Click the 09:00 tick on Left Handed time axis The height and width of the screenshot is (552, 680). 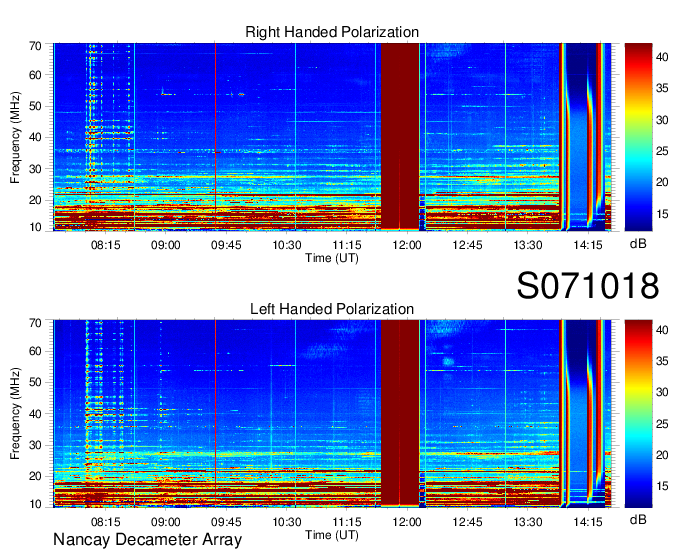click(166, 521)
